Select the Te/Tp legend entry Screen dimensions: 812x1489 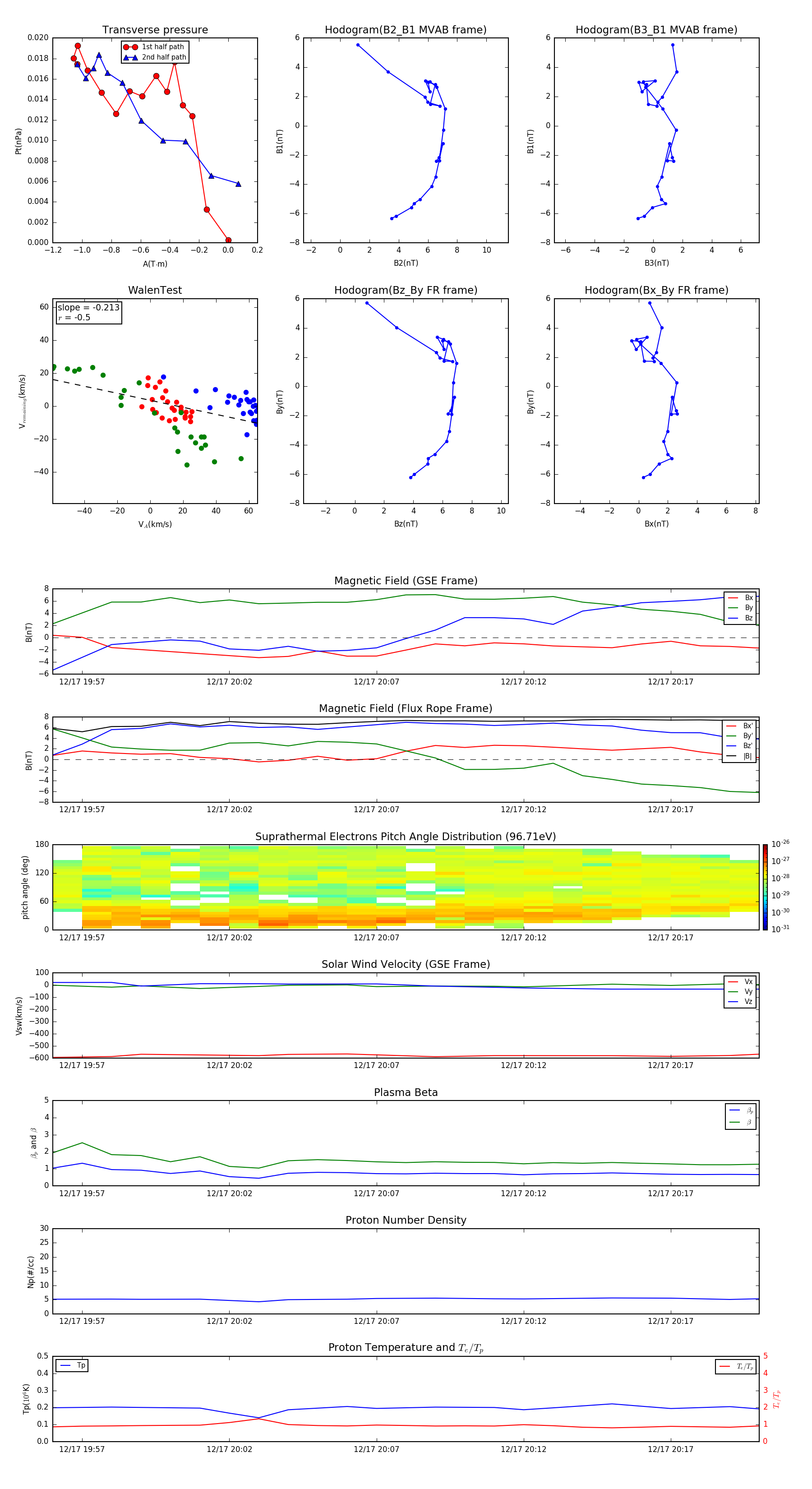coord(736,1366)
